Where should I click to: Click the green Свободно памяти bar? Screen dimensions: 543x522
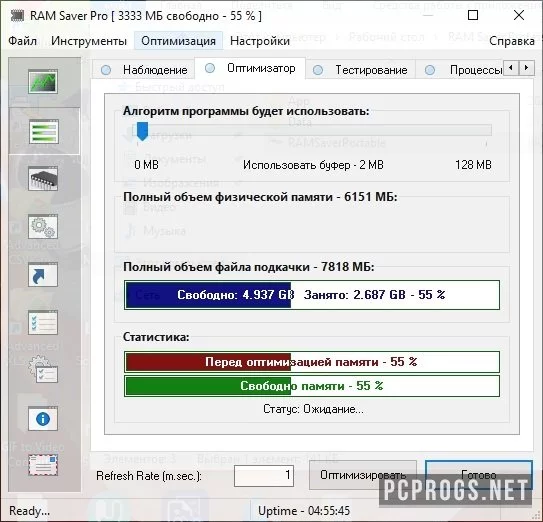pos(312,386)
